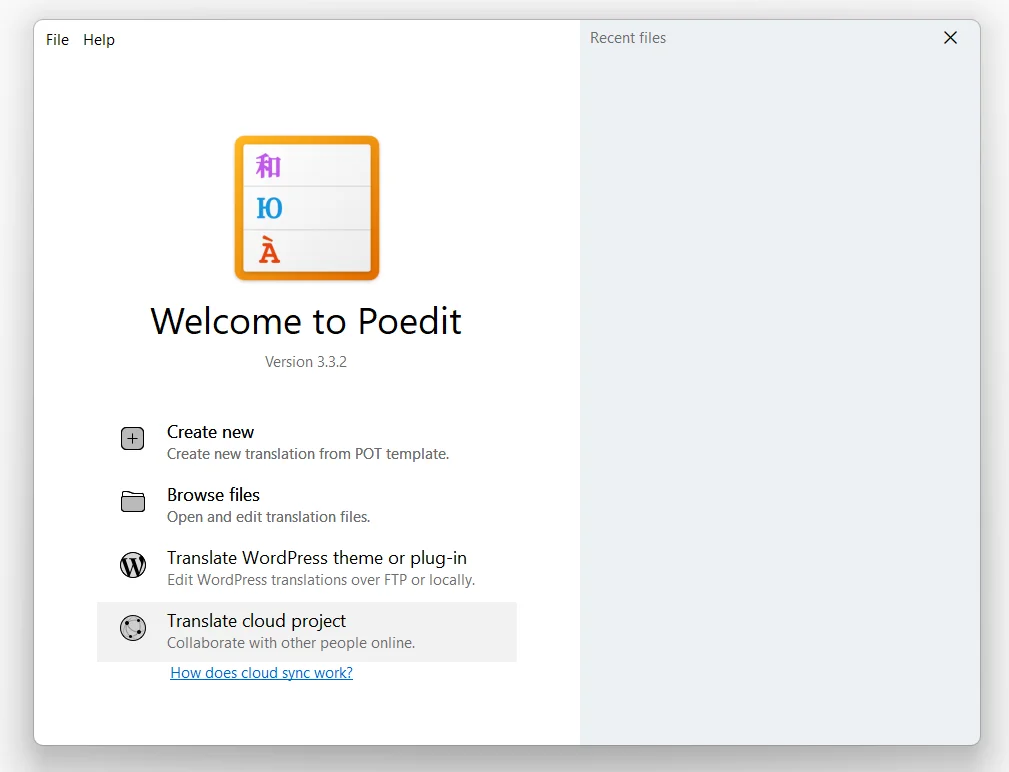This screenshot has width=1009, height=772.
Task: Click the orange Poedit application logo
Action: 306,207
